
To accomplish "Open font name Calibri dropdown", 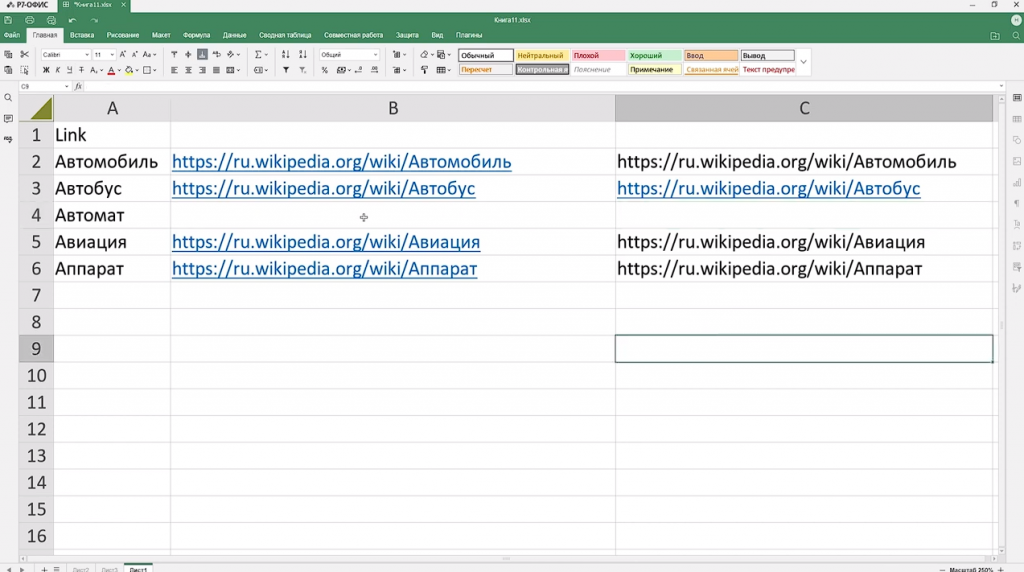I will click(x=86, y=55).
